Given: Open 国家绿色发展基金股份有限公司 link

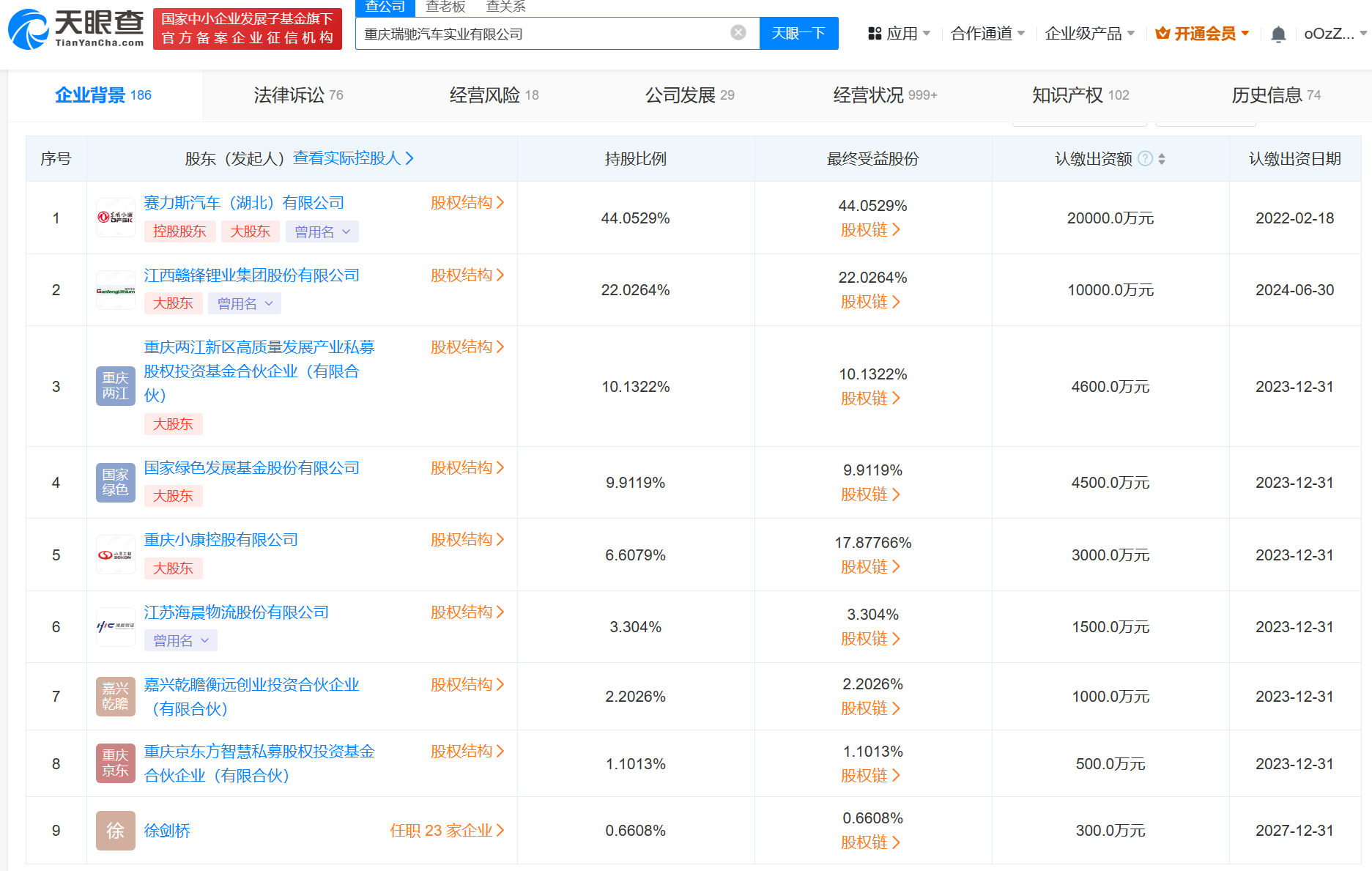Looking at the screenshot, I should point(252,468).
